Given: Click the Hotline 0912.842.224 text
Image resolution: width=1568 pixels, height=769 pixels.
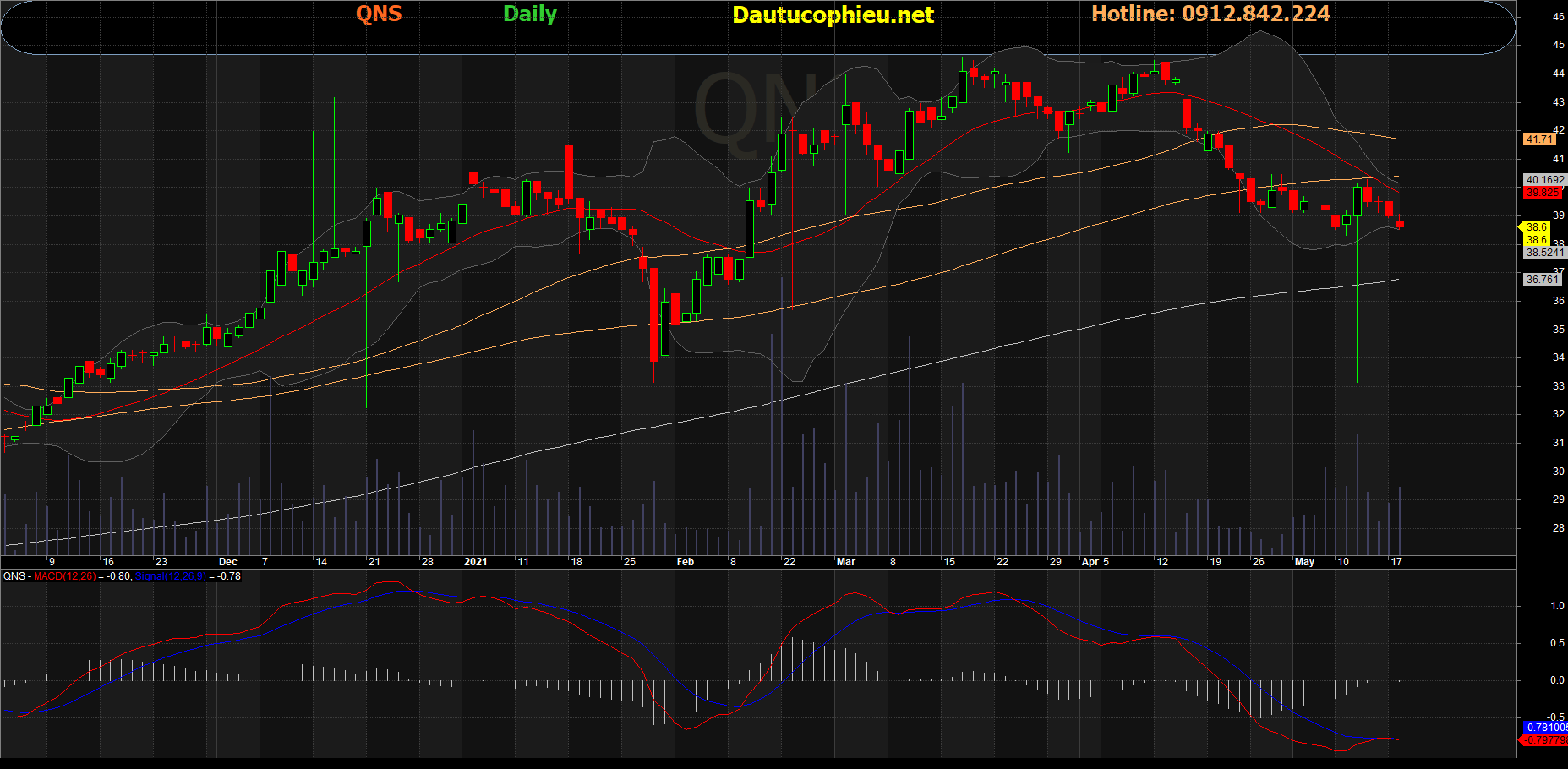Looking at the screenshot, I should (1210, 14).
